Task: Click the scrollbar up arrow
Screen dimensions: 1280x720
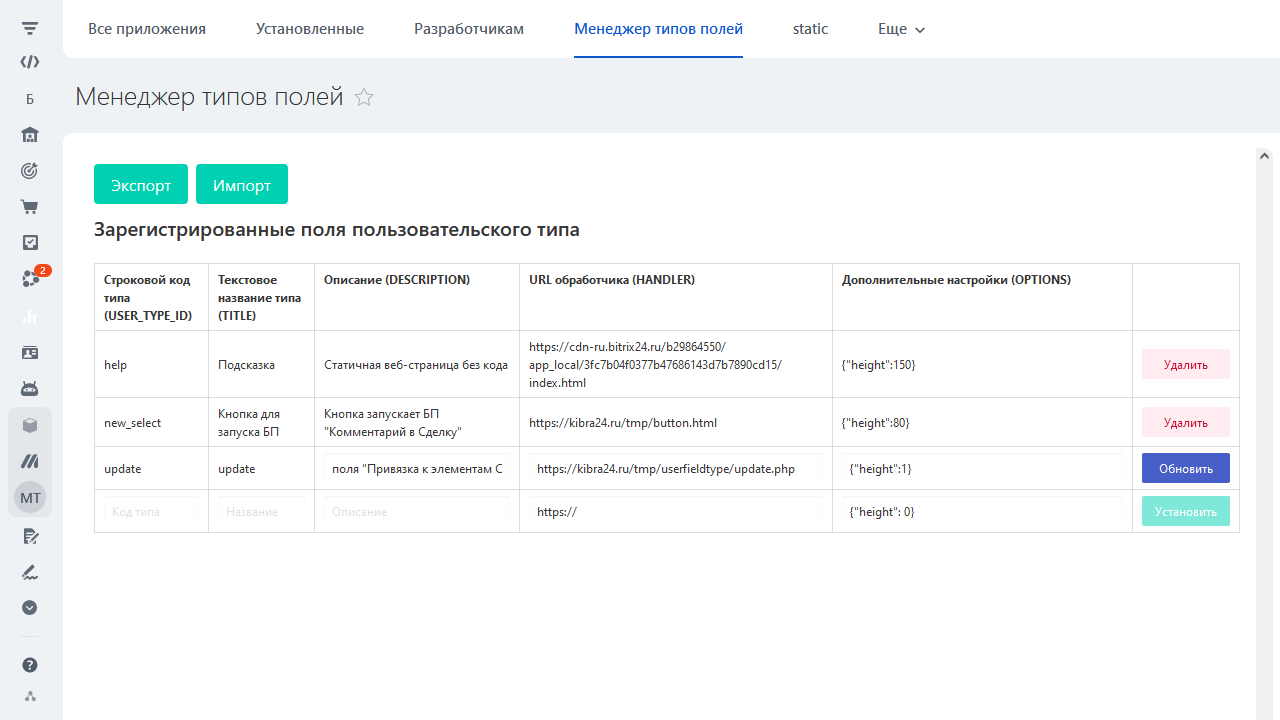Action: click(x=1264, y=156)
